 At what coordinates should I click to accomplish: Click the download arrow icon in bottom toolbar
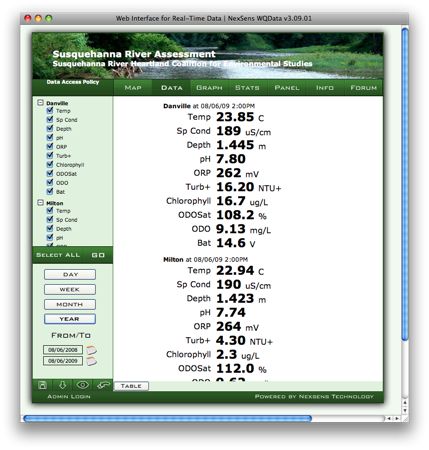[x=63, y=385]
